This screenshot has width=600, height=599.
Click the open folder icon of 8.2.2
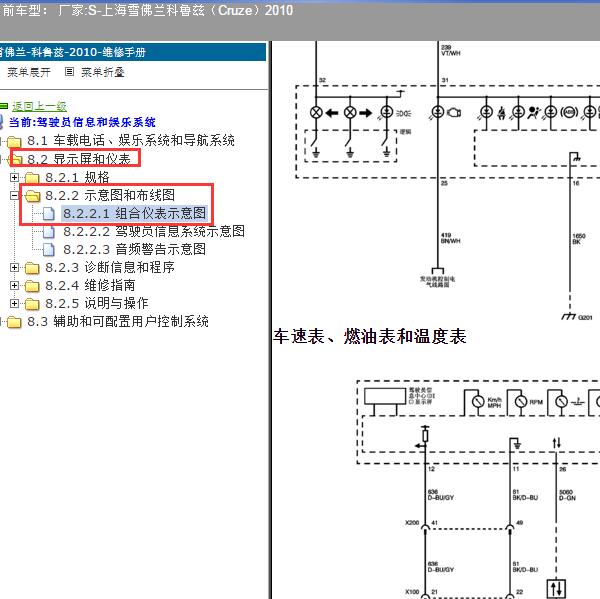pyautogui.click(x=33, y=196)
